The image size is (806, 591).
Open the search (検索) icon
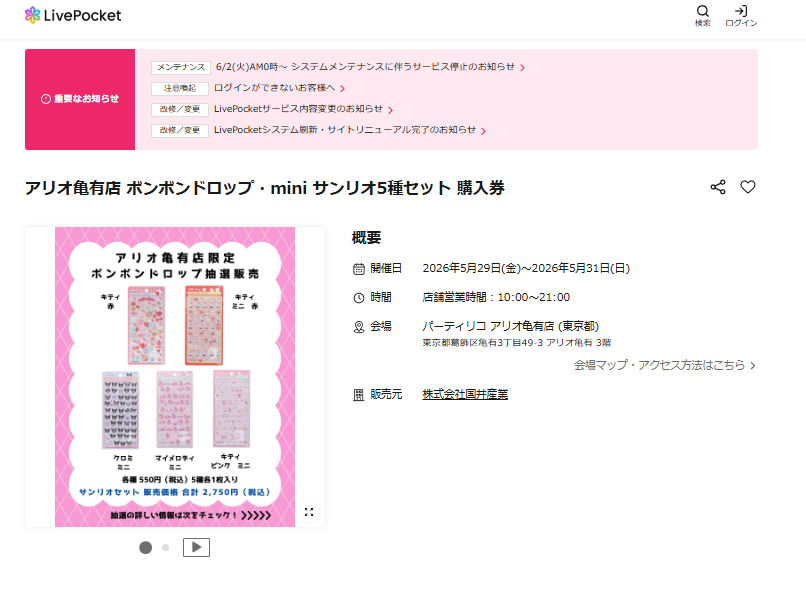[x=703, y=16]
